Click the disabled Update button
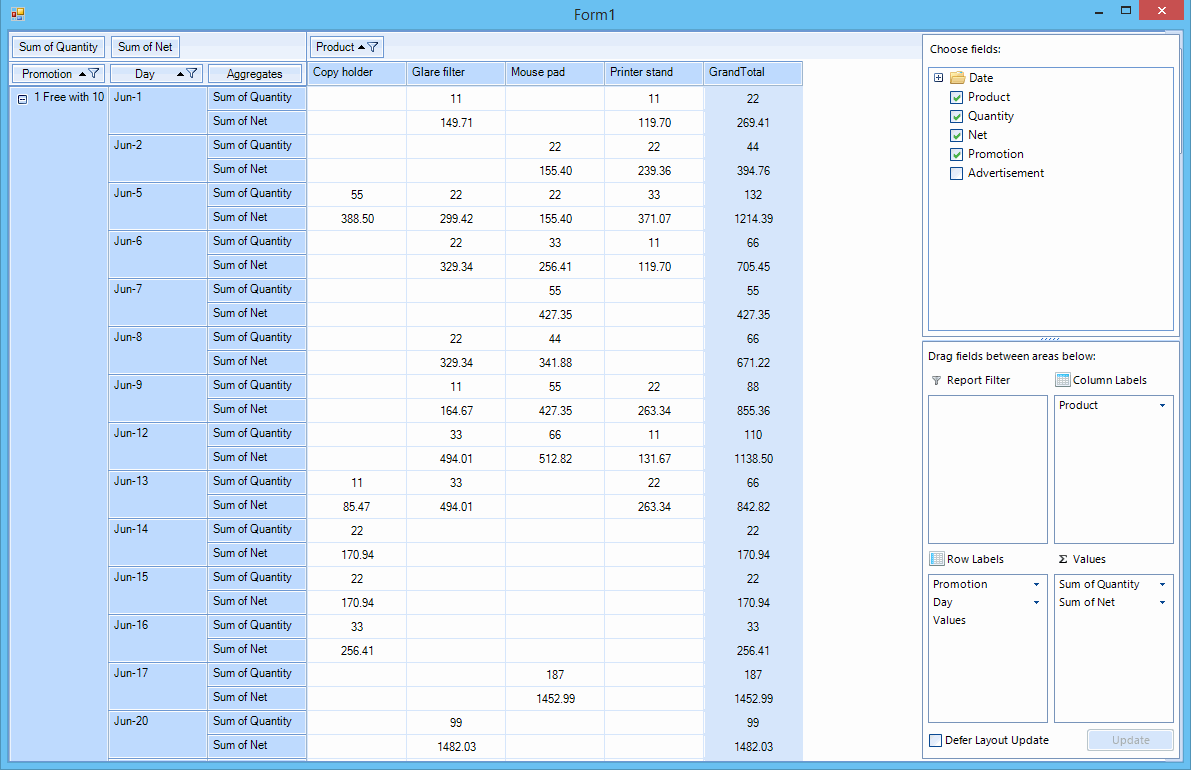 click(x=1130, y=740)
